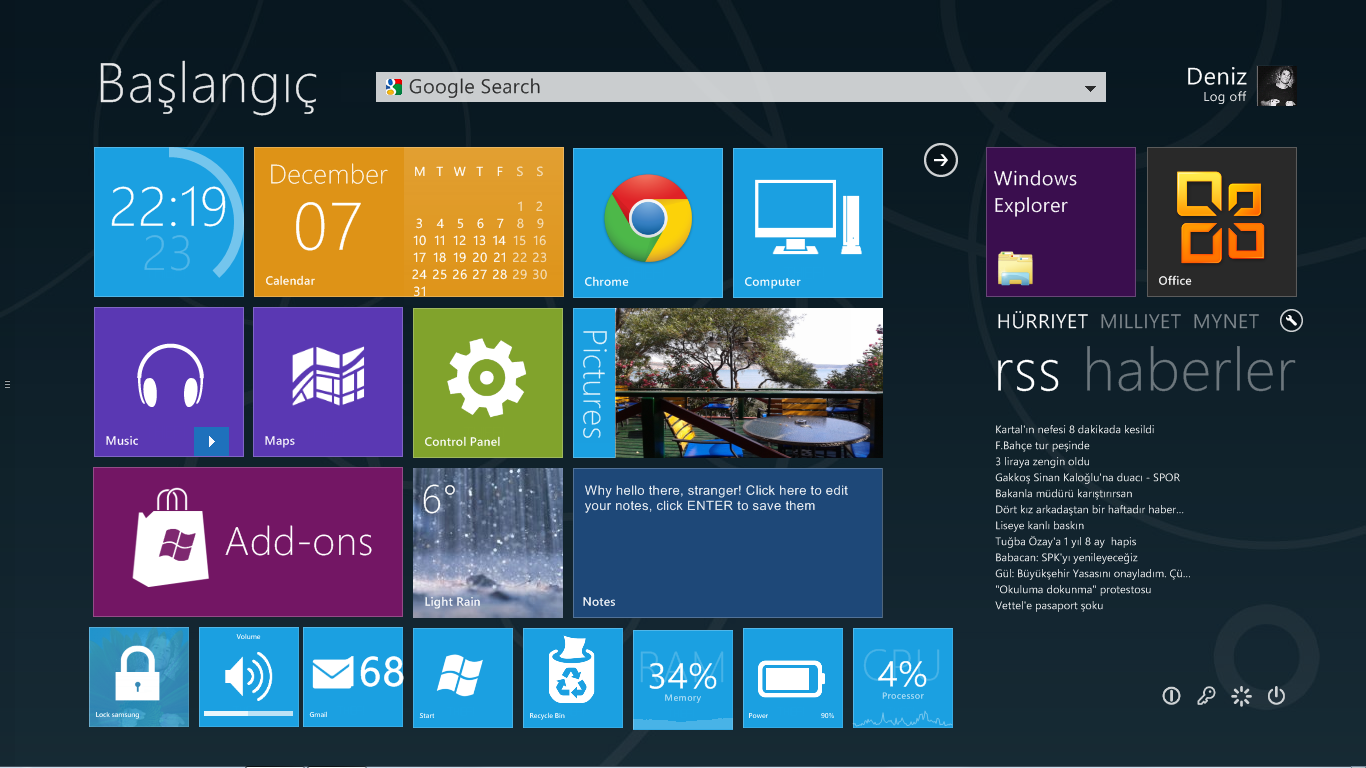Open headline "Dört kız arkadaştan bir haftadır haber..."
This screenshot has width=1366, height=768.
(1090, 510)
